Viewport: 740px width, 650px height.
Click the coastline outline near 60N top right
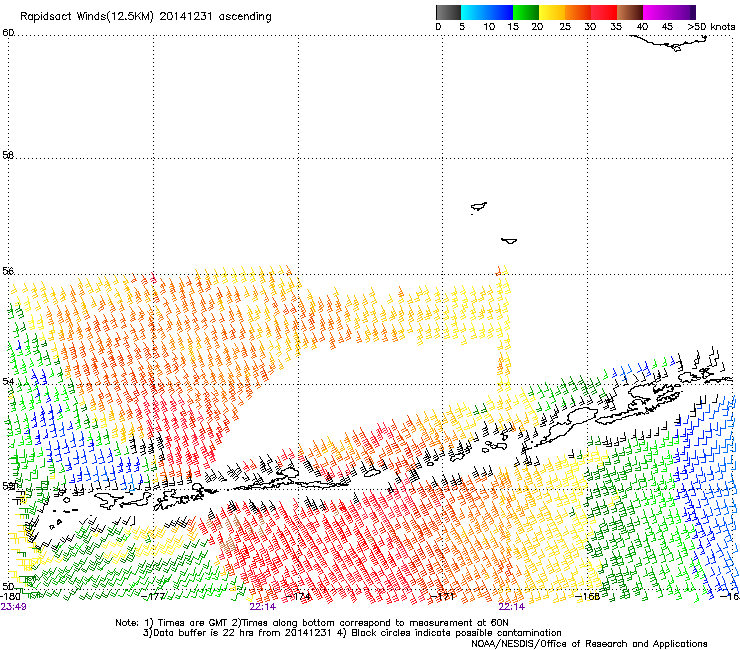coord(669,43)
